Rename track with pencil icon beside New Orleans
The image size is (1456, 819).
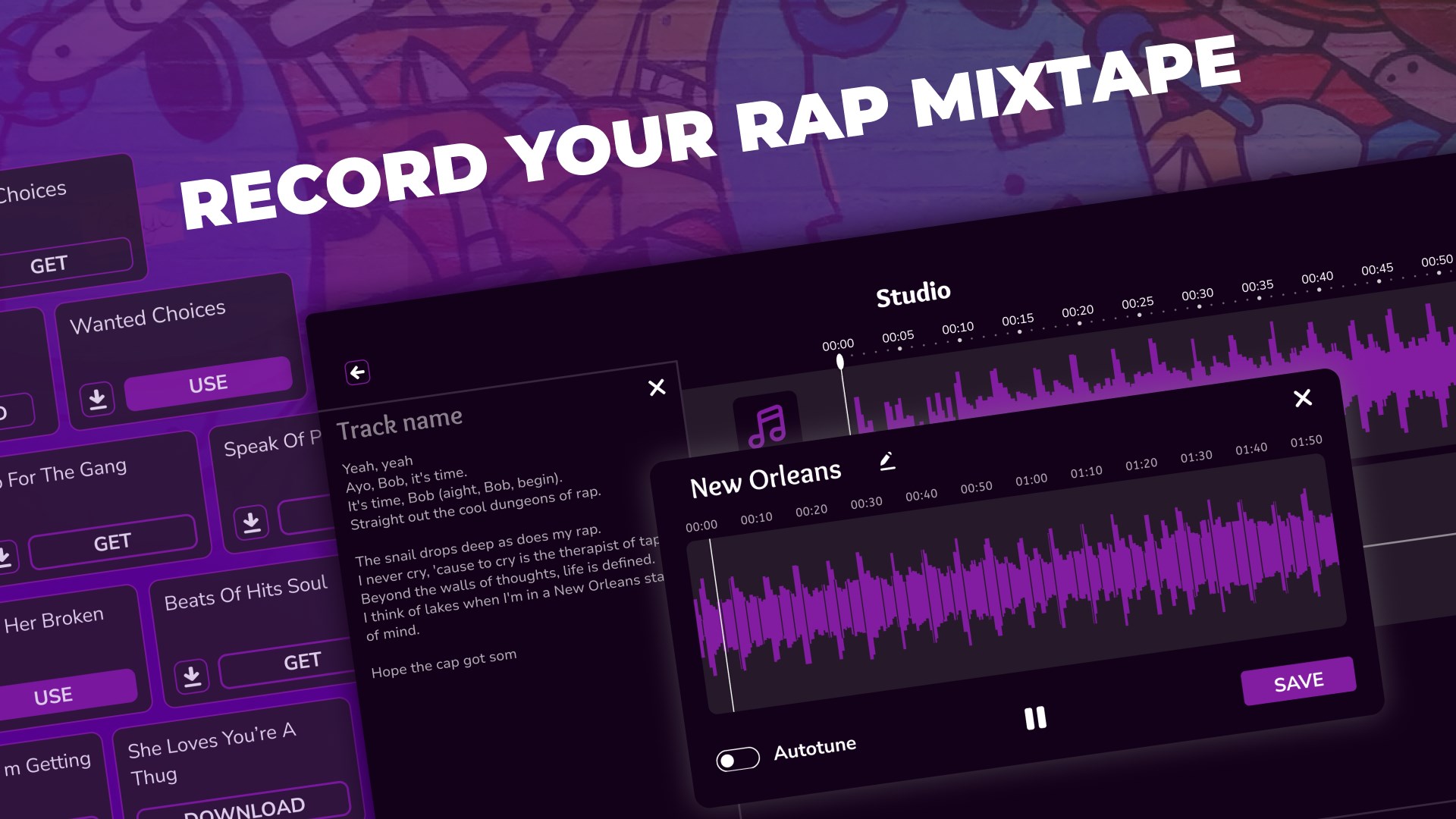click(886, 460)
